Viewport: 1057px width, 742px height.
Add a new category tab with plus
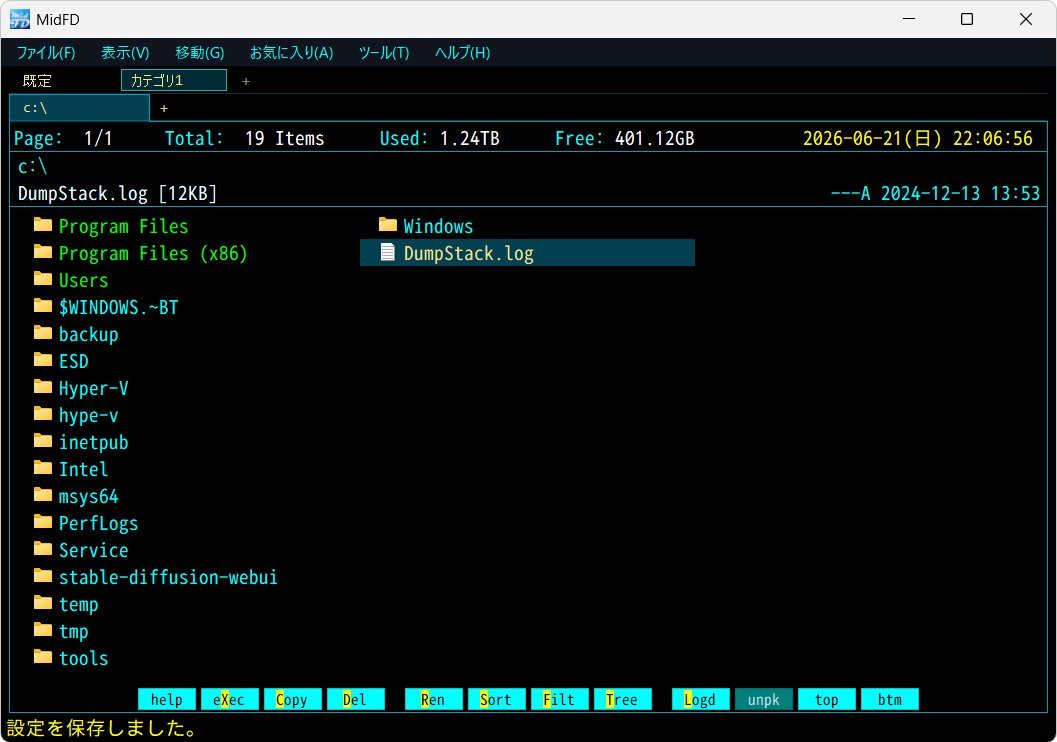pos(246,81)
